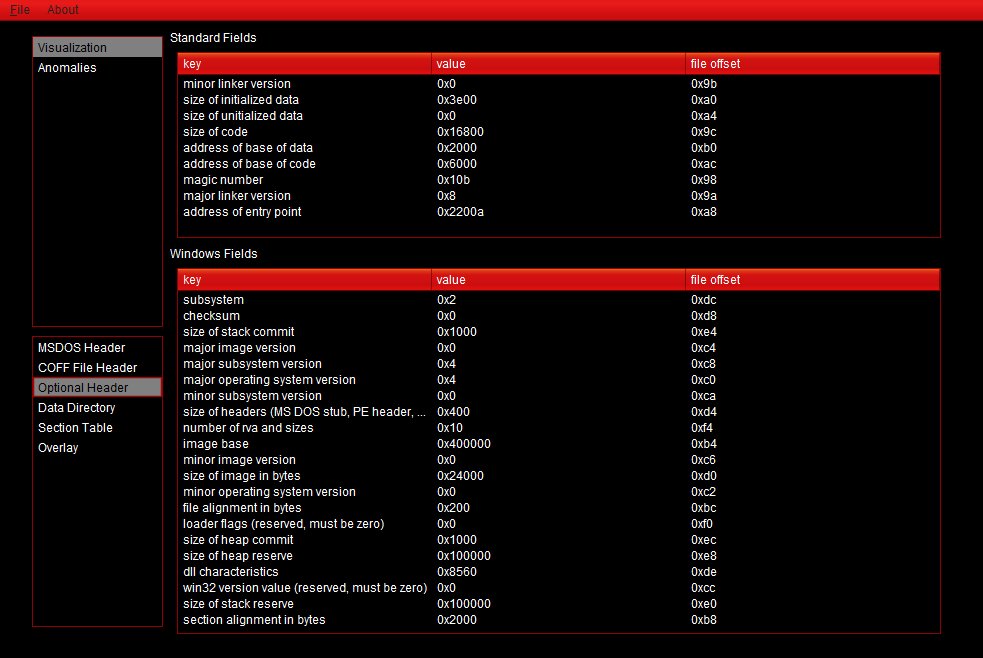The image size is (983, 658).
Task: Click the 0x2200a entry point value
Action: coord(460,212)
